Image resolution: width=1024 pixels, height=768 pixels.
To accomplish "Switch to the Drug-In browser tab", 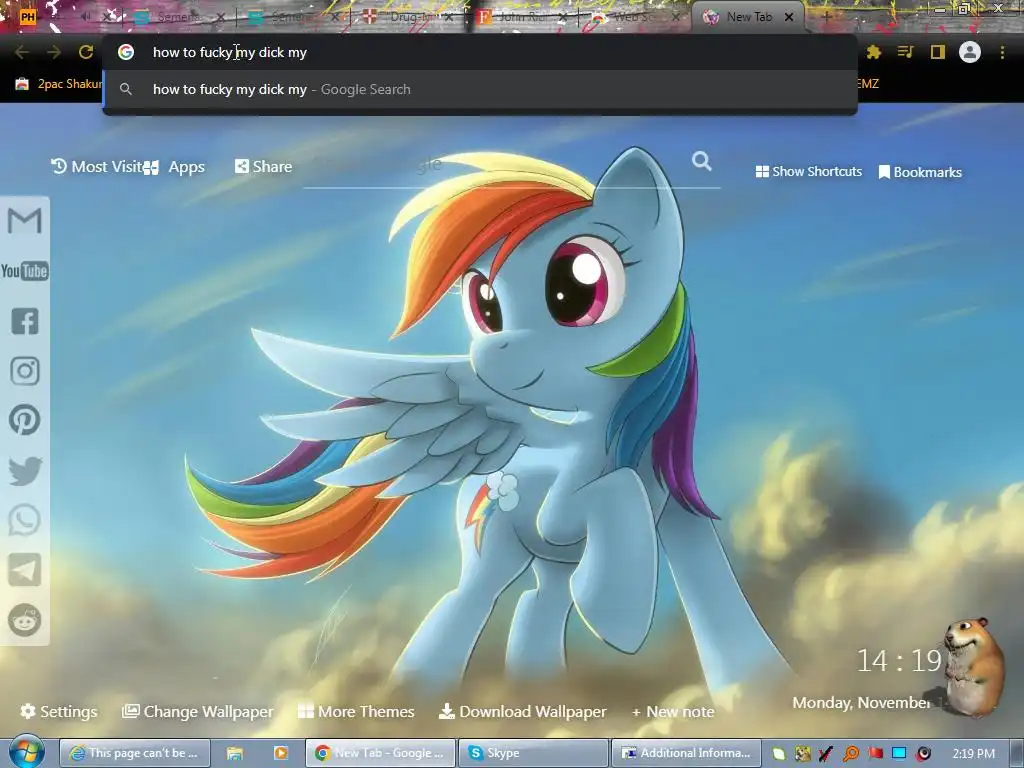I will pyautogui.click(x=408, y=17).
